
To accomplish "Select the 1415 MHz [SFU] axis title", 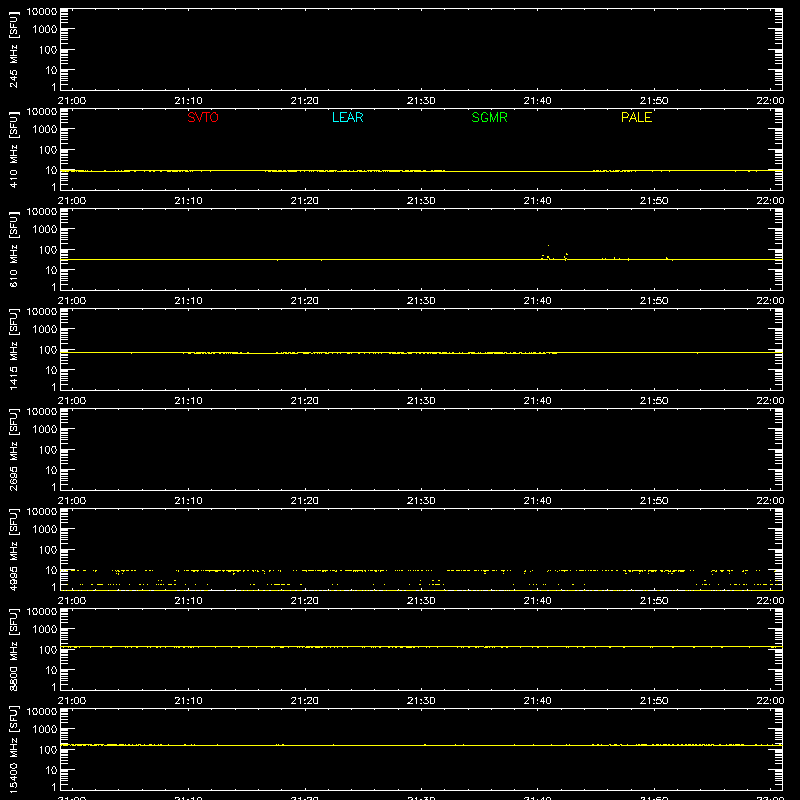I will 13,349.
